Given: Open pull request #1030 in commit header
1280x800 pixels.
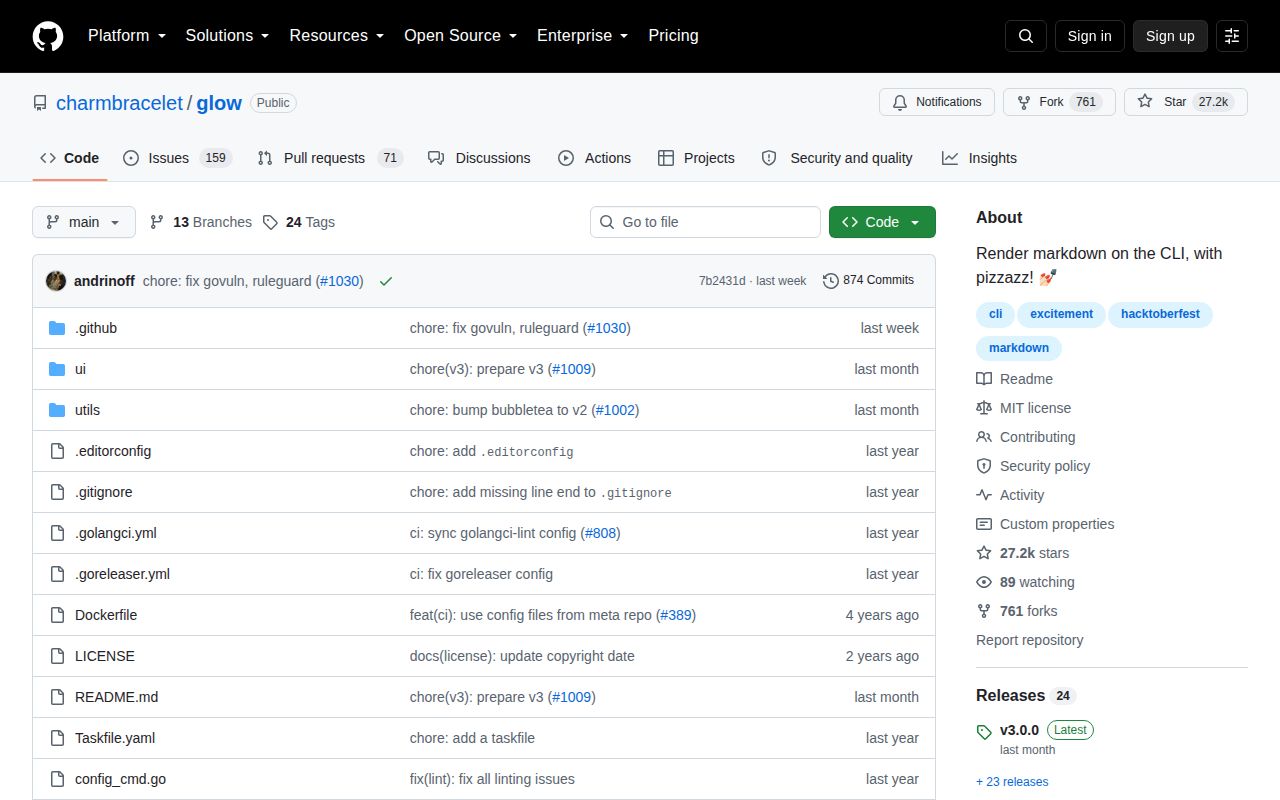Looking at the screenshot, I should (x=339, y=281).
